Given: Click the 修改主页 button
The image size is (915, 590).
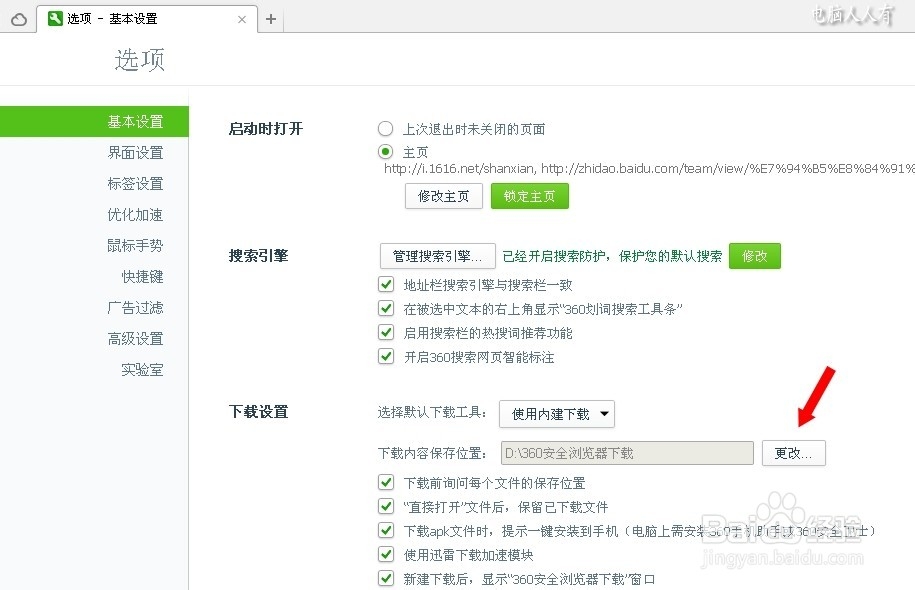Looking at the screenshot, I should coord(443,196).
